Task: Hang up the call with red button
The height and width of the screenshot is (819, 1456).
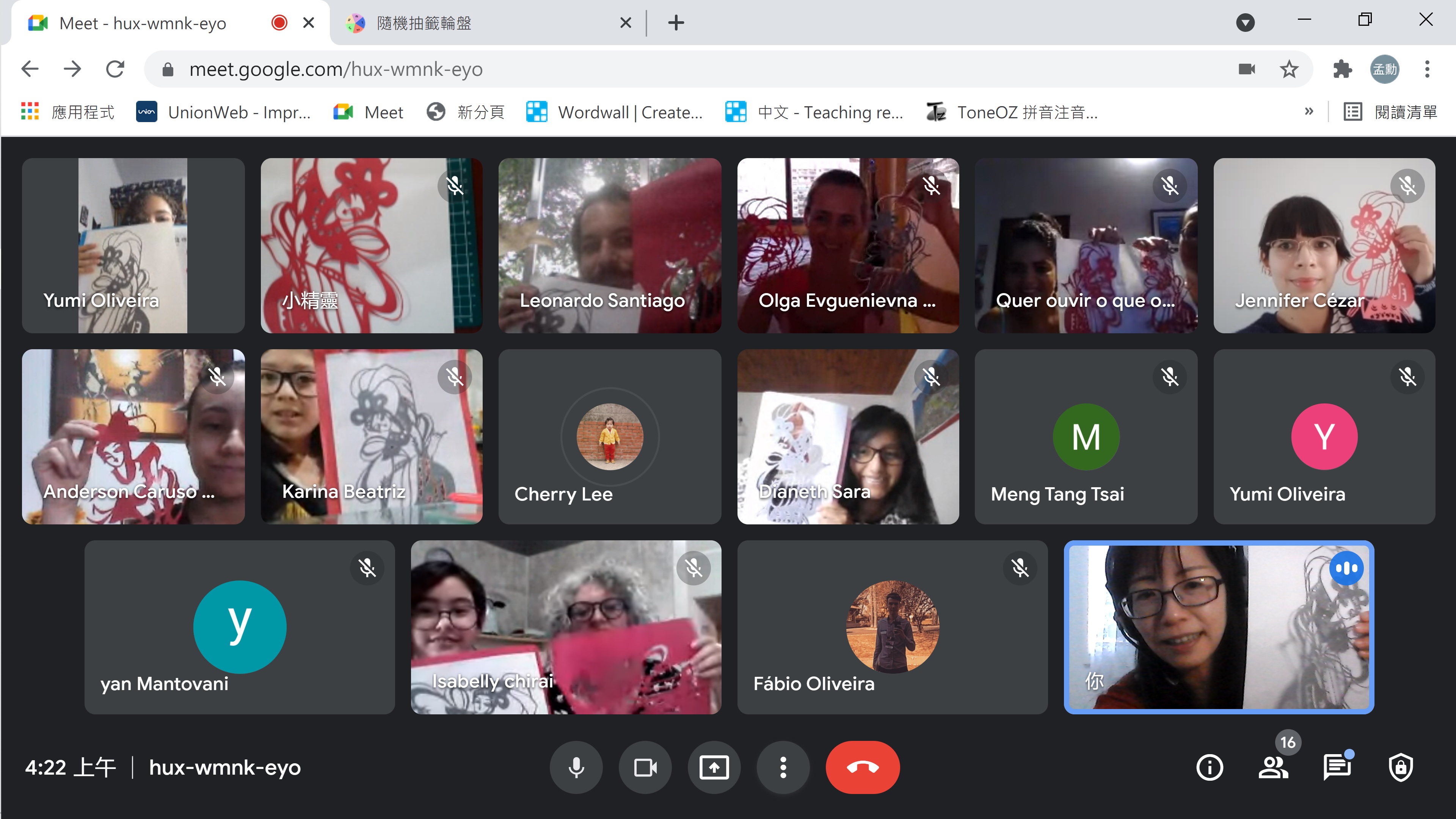Action: click(x=863, y=767)
